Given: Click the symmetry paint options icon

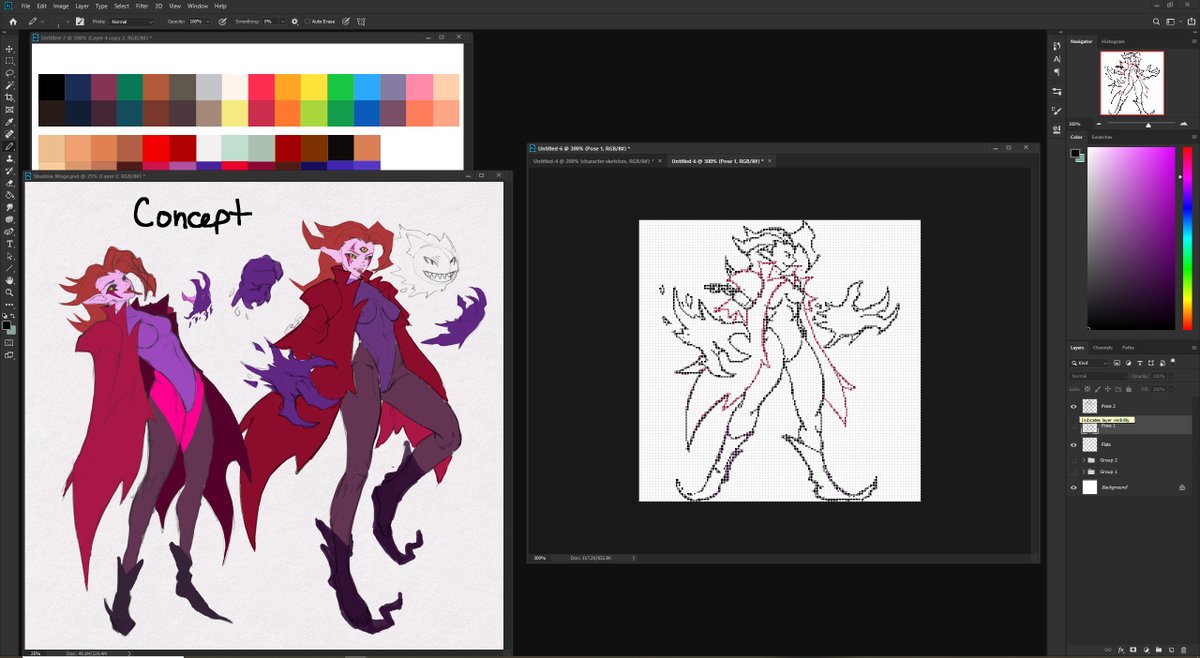Looking at the screenshot, I should pos(362,20).
